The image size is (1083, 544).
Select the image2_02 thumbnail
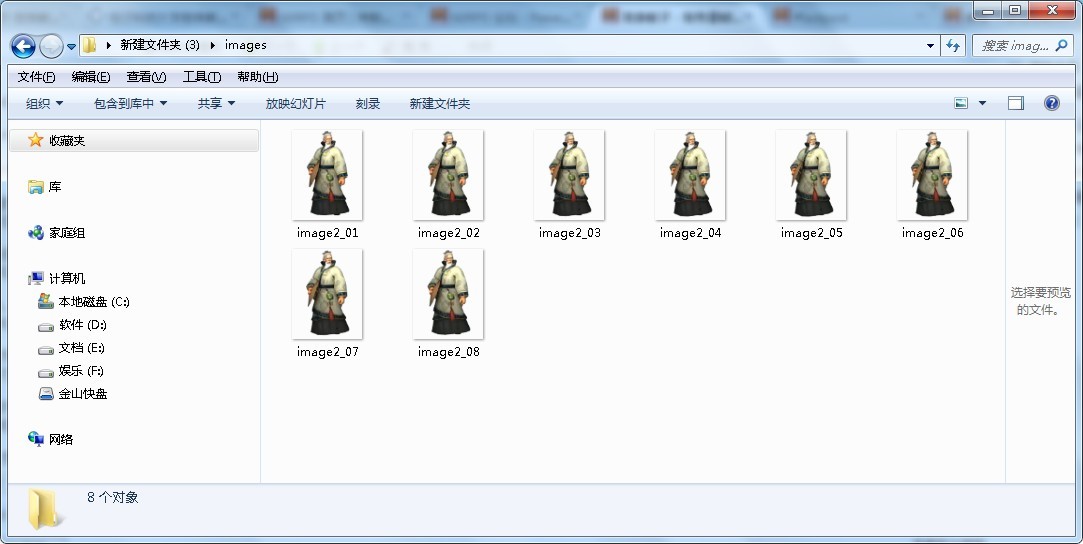pyautogui.click(x=448, y=175)
